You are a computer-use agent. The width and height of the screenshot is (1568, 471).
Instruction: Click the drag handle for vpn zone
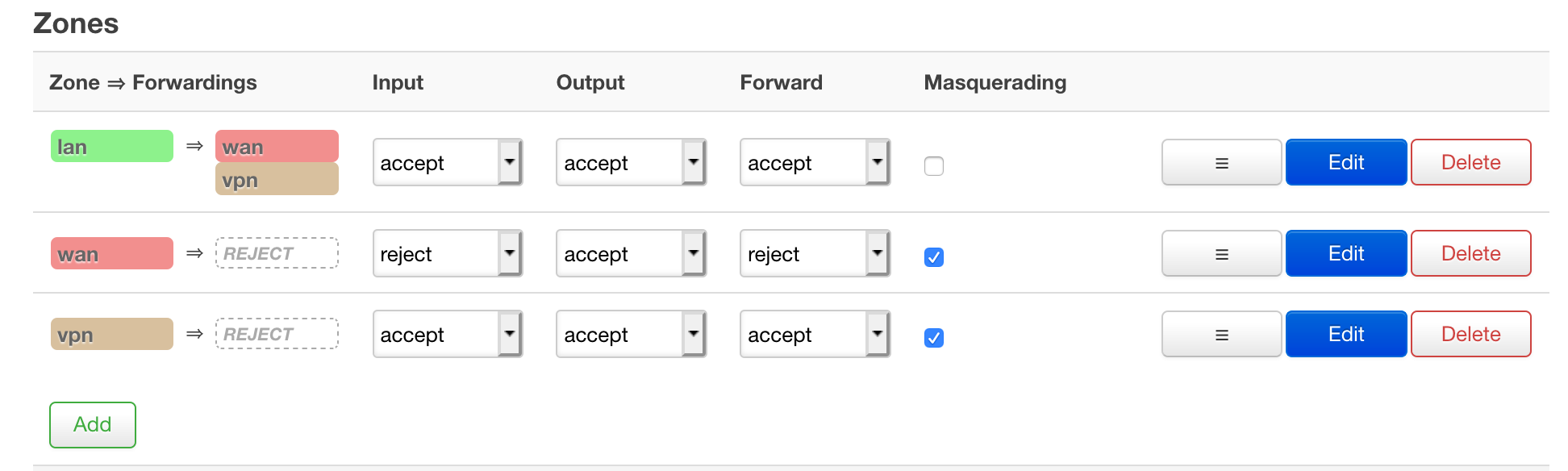pos(1221,334)
